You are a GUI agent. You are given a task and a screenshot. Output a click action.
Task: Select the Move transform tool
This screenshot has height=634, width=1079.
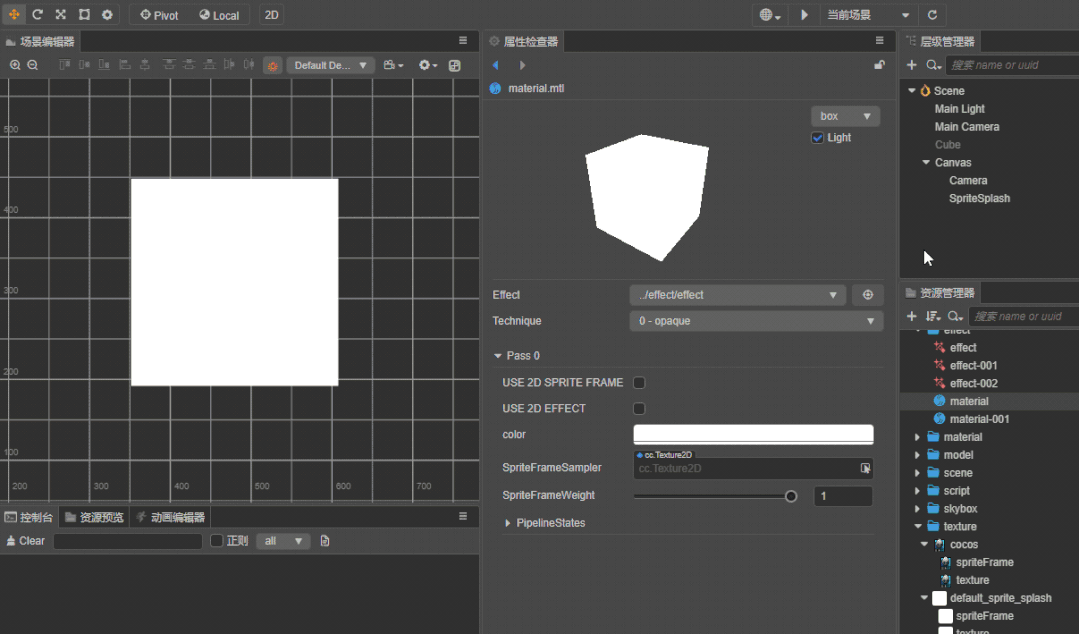pos(14,14)
